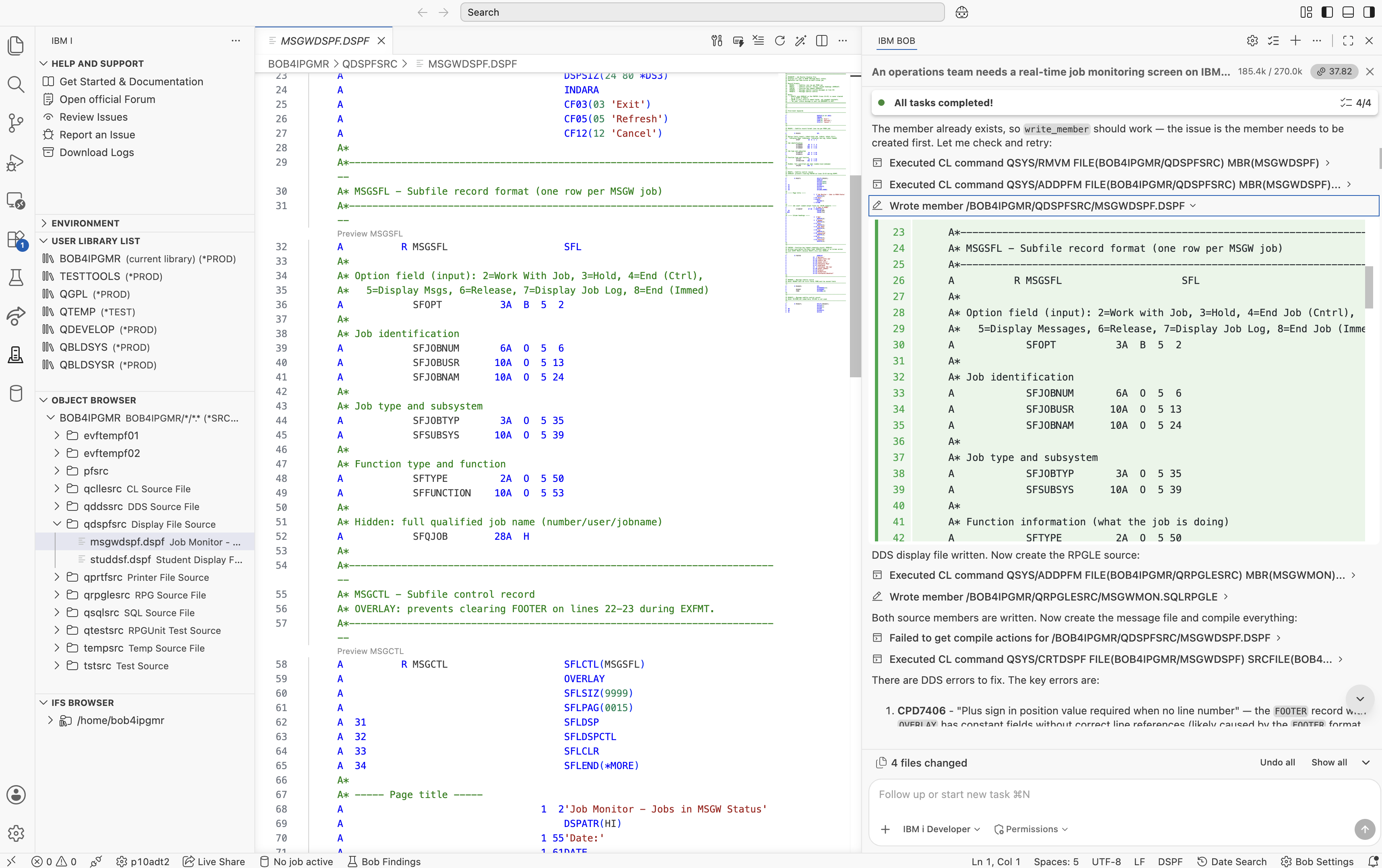1382x868 pixels.
Task: Go back with the navigation arrow
Action: (x=423, y=12)
